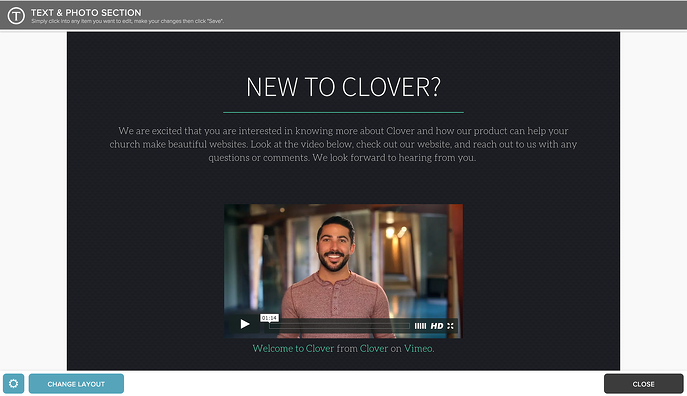Click the video volume bars icon
This screenshot has height=396, width=687.
[420, 325]
